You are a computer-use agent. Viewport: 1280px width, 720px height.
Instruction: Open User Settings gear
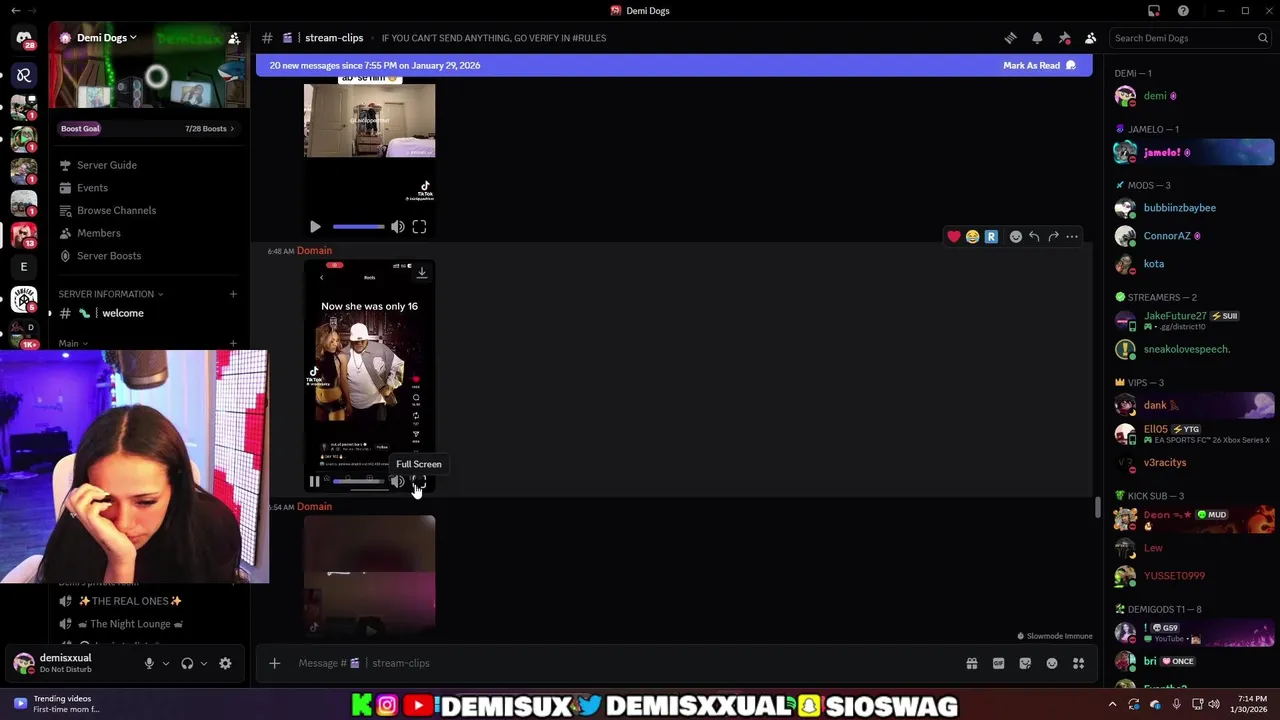pos(225,663)
